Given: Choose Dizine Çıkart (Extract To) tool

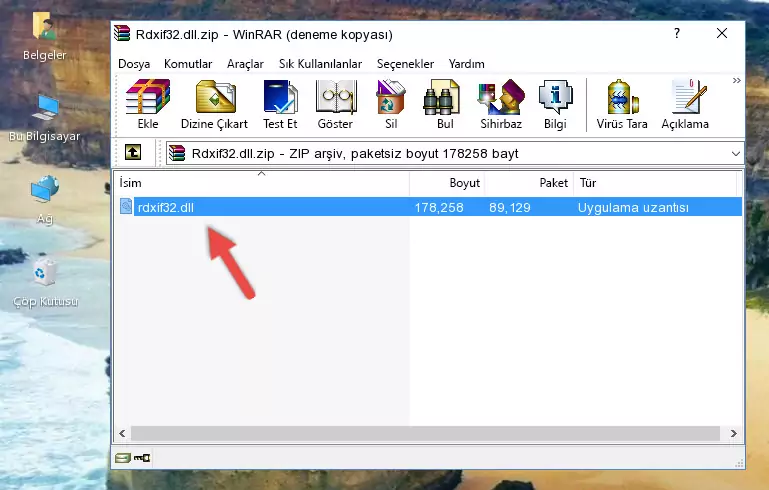Looking at the screenshot, I should 214,104.
